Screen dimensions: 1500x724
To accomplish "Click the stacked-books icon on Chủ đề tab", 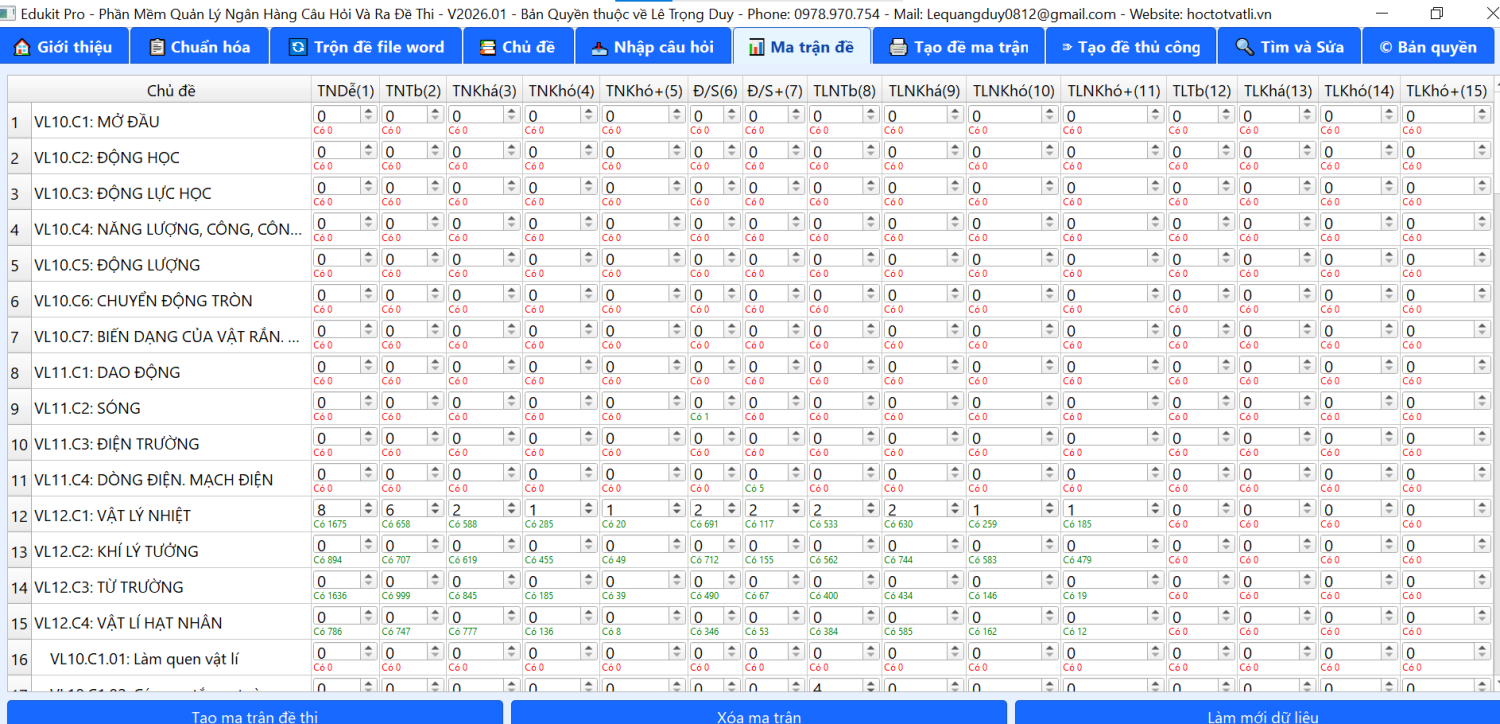I will coord(487,47).
